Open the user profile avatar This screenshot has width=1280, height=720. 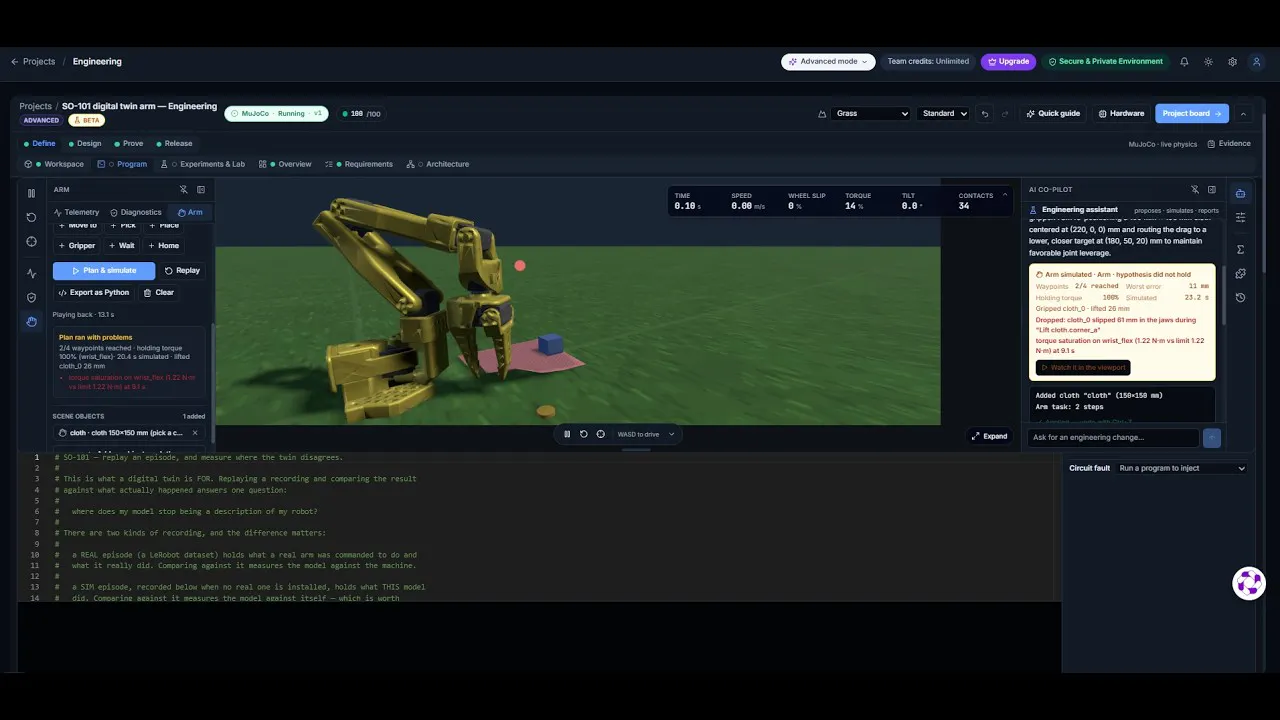[x=1257, y=61]
